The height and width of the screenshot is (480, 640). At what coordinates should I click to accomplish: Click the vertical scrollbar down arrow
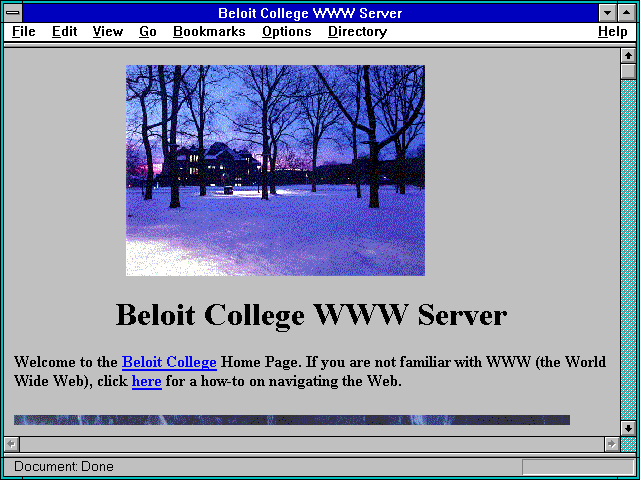[628, 428]
